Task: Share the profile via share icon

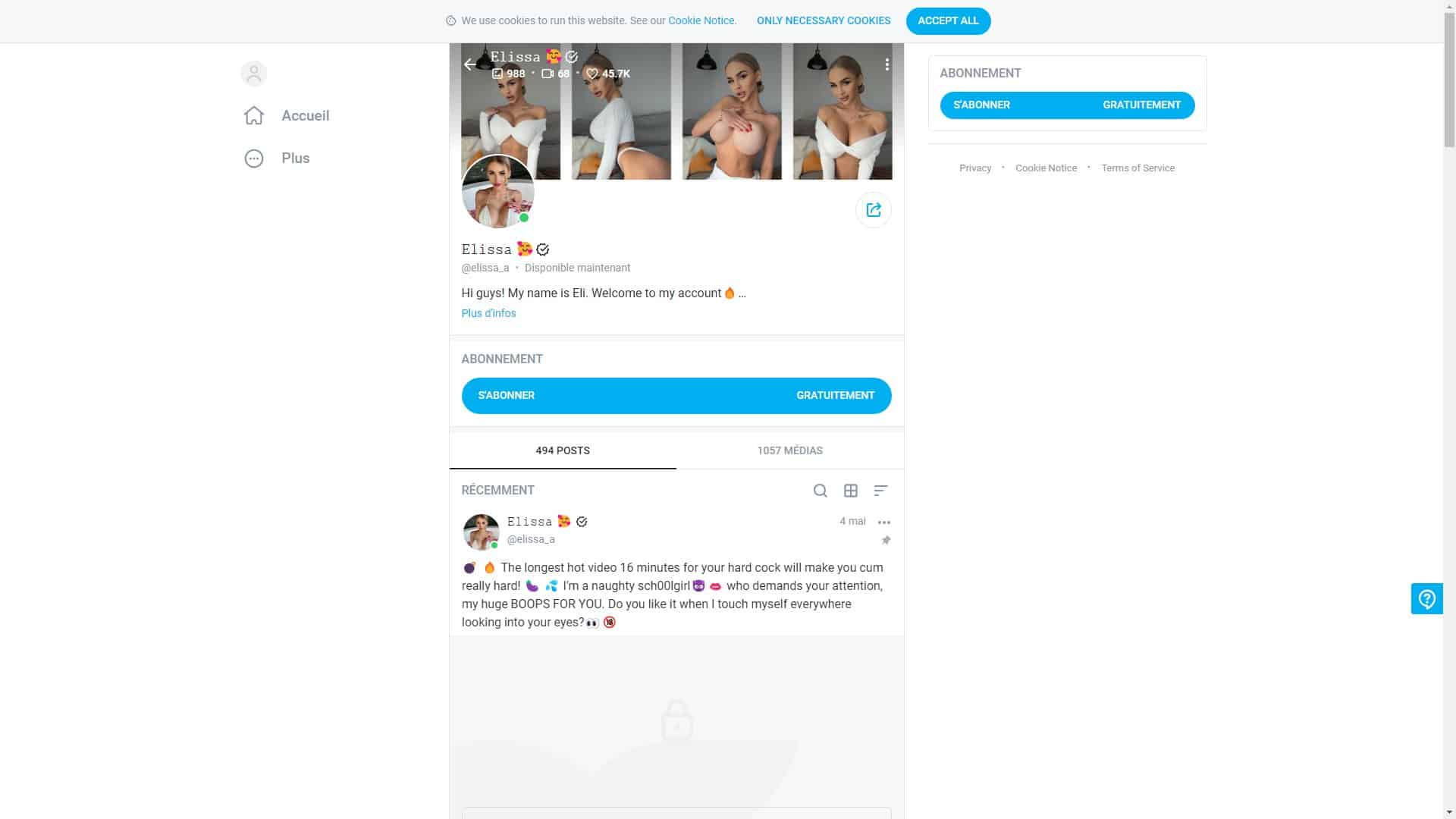Action: point(874,210)
